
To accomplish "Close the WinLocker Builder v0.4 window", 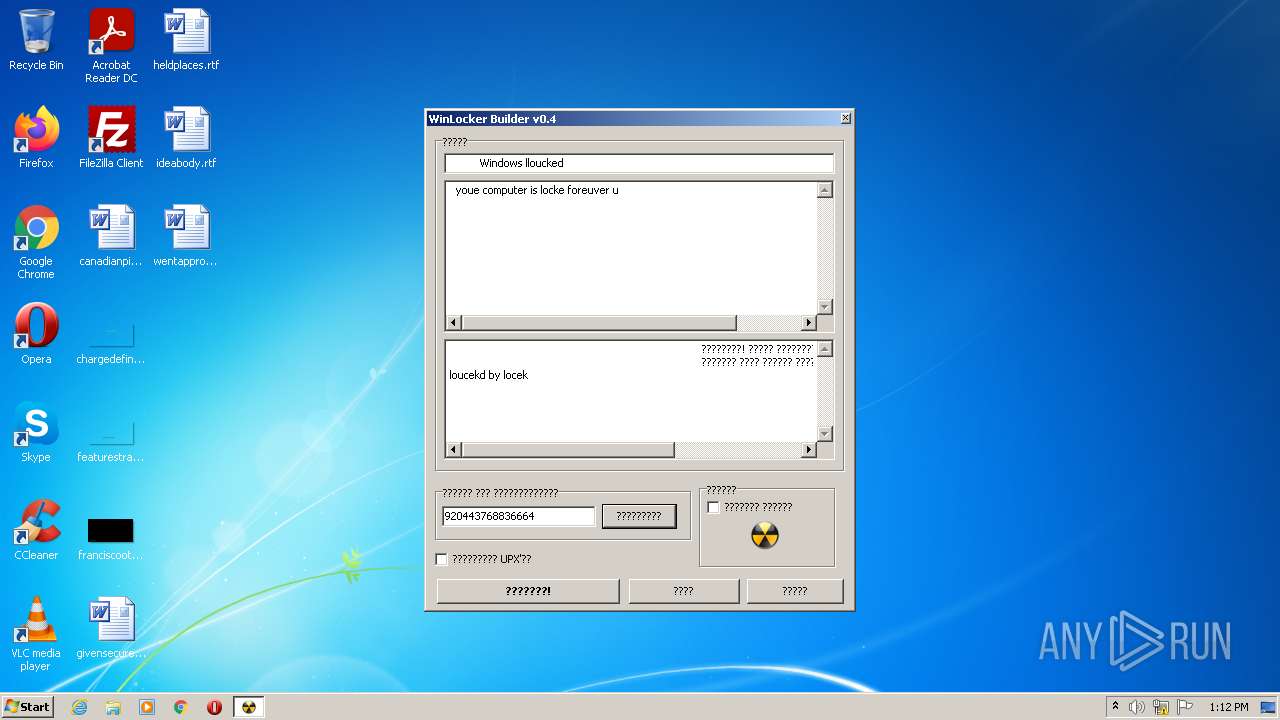I will [845, 118].
